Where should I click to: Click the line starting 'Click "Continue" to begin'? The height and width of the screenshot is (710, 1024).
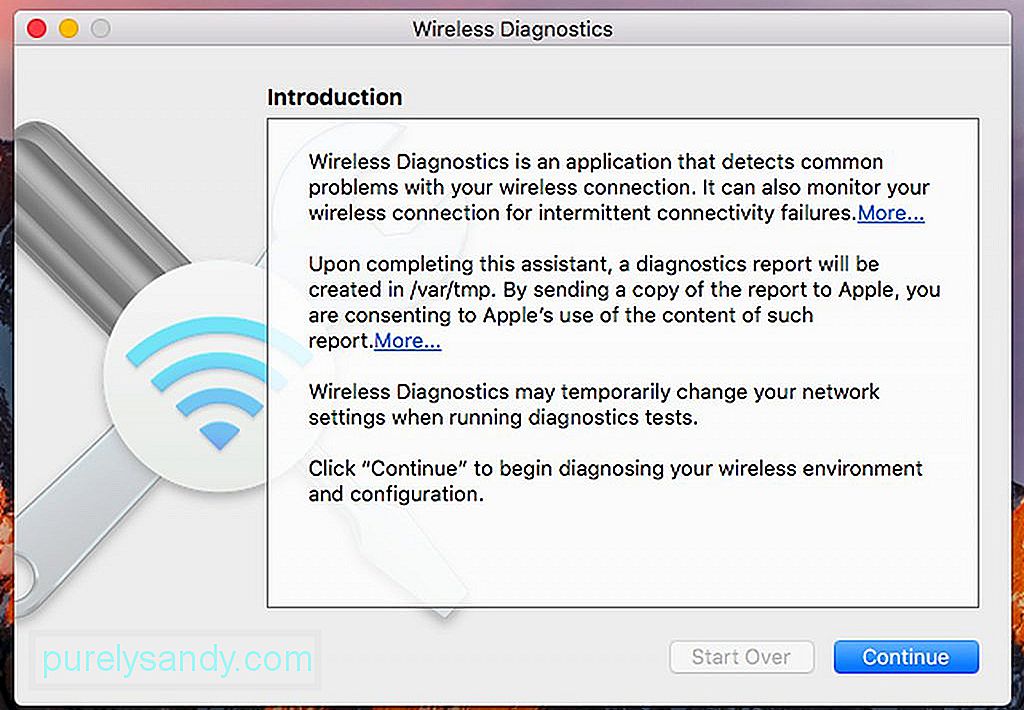[x=615, y=468]
